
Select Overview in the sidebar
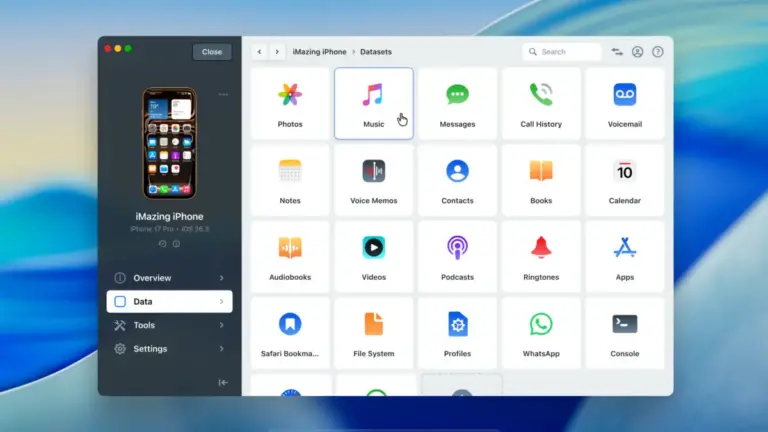click(x=169, y=278)
